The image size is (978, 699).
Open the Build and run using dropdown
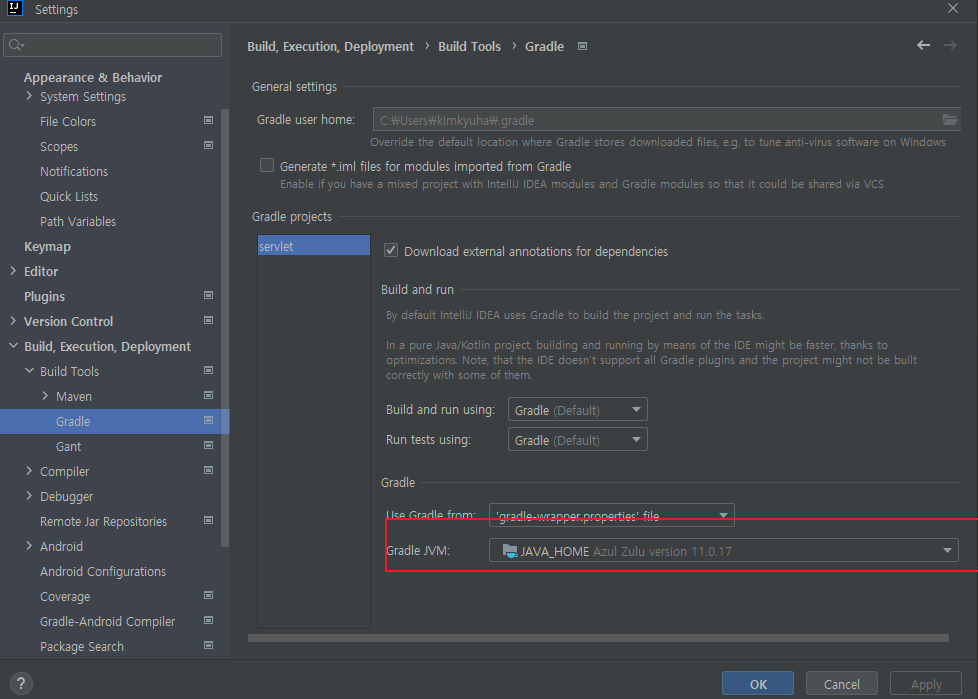578,410
